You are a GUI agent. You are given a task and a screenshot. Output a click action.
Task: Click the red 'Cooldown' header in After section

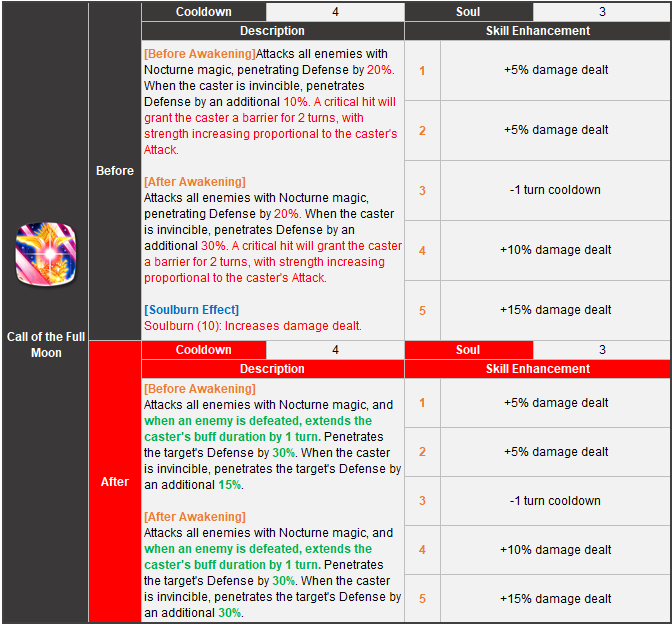pos(204,350)
